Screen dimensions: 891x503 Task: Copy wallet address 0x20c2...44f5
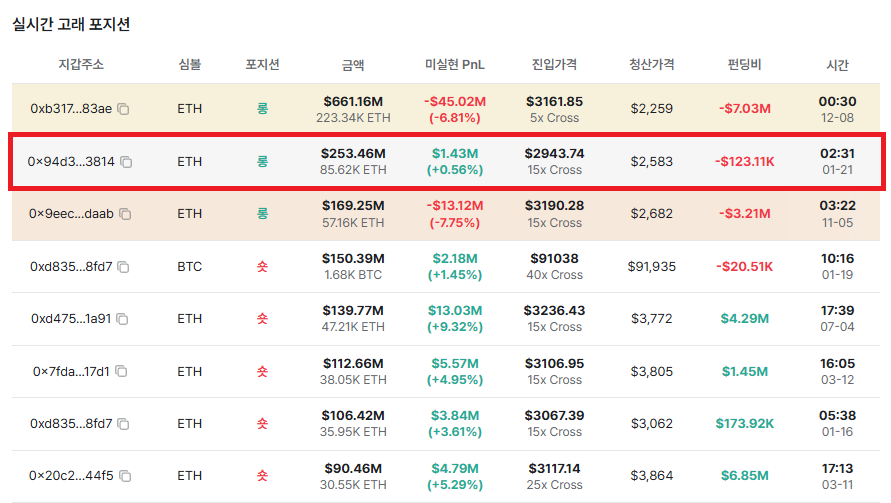pos(124,476)
